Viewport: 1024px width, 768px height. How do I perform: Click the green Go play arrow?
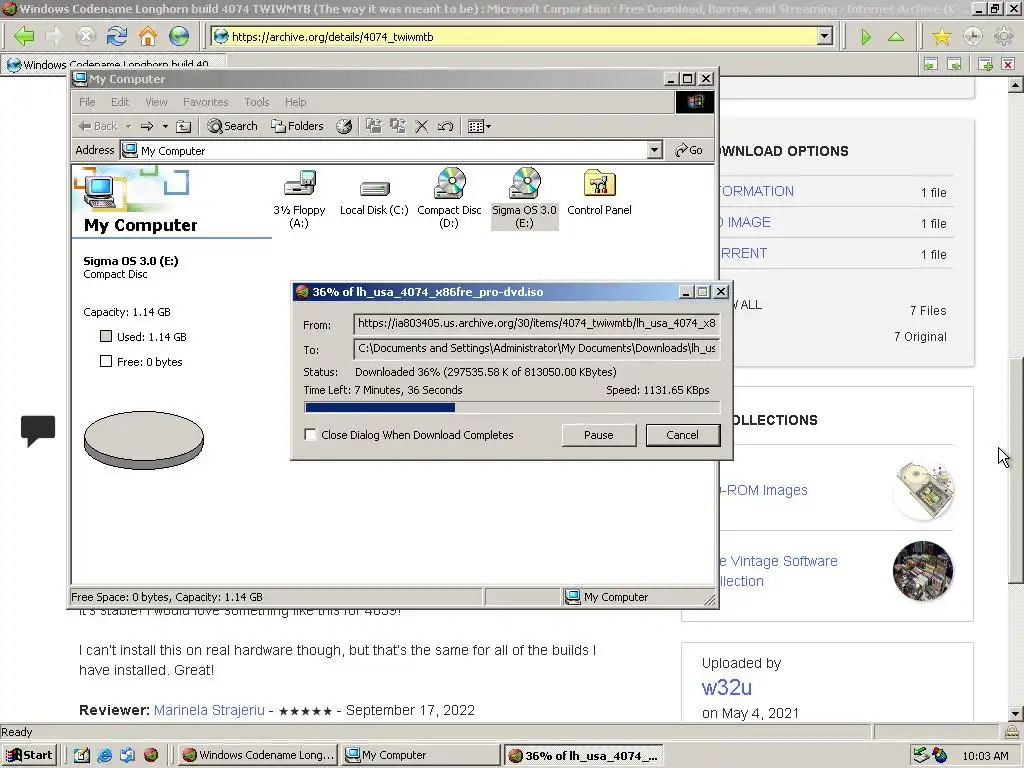click(x=866, y=37)
